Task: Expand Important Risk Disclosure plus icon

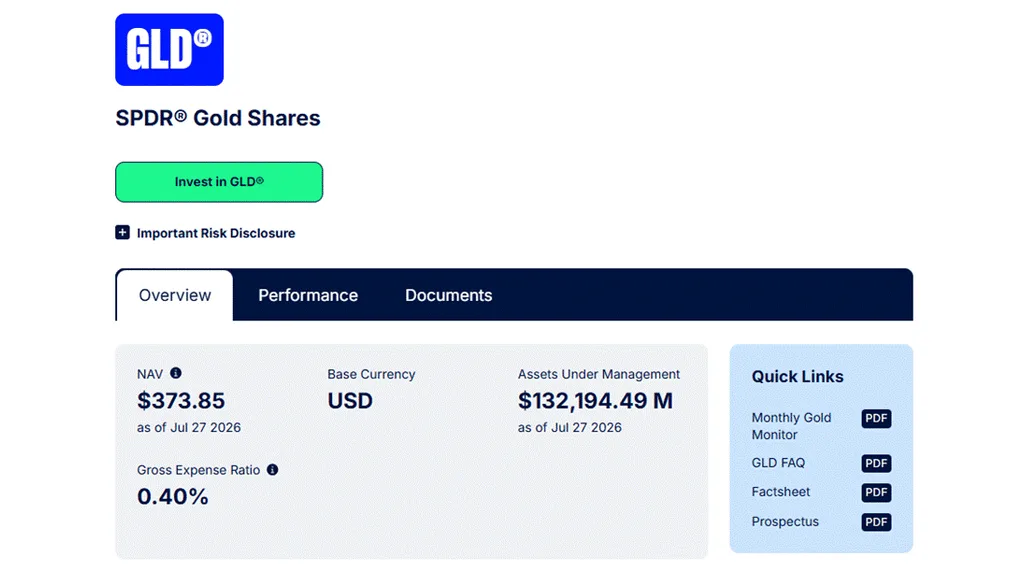Action: pos(122,232)
